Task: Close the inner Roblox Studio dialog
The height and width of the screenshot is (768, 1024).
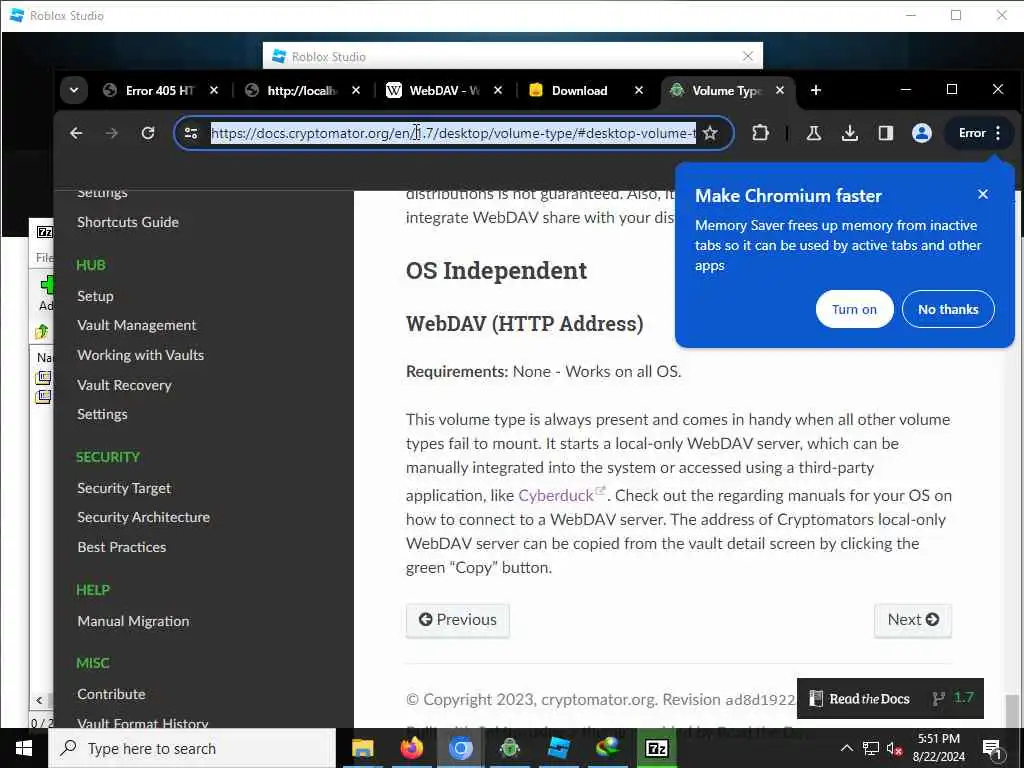Action: tap(748, 57)
